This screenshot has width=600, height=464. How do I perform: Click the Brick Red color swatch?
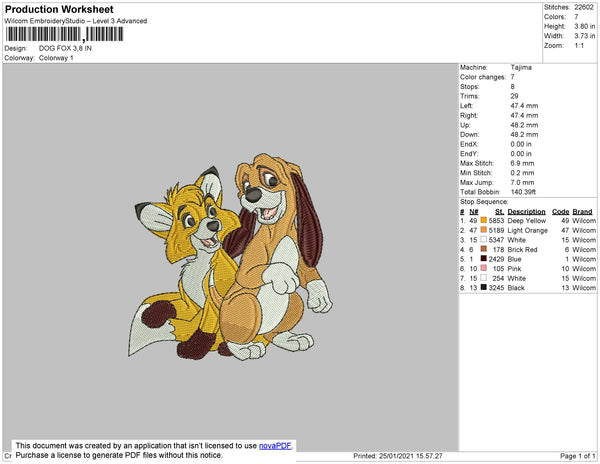point(484,249)
